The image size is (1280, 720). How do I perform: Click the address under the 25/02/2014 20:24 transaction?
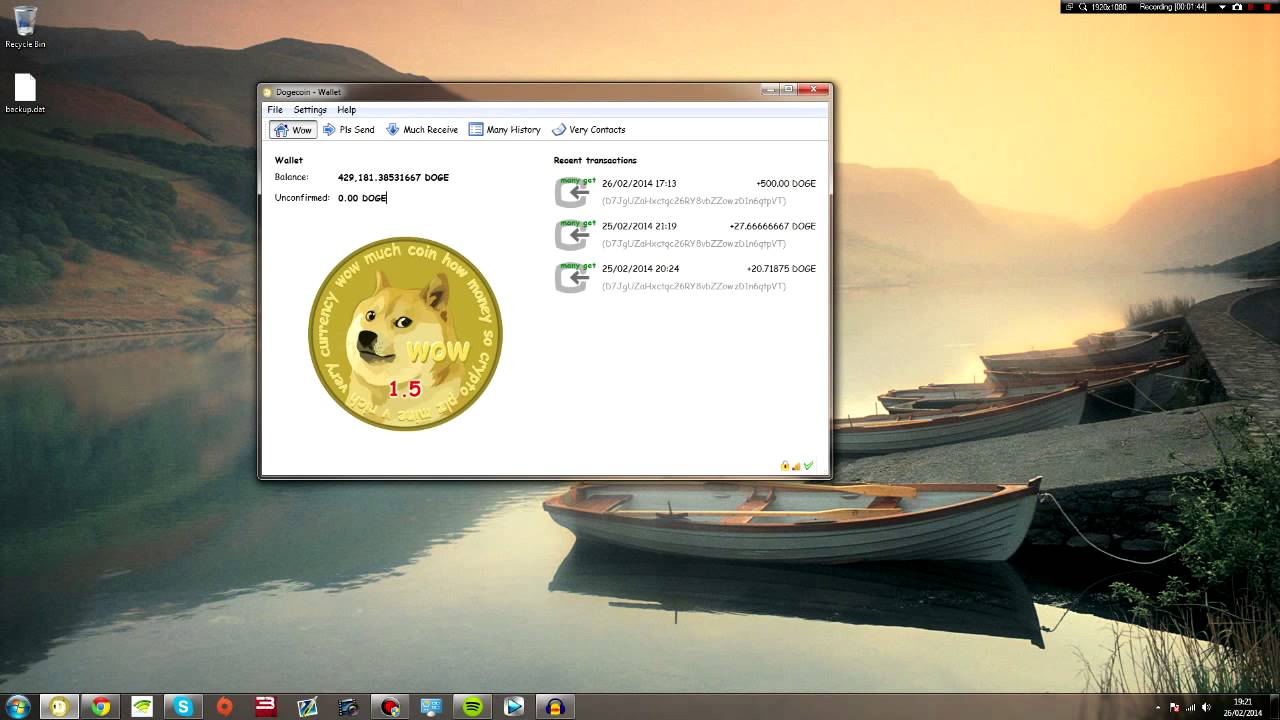click(x=694, y=287)
